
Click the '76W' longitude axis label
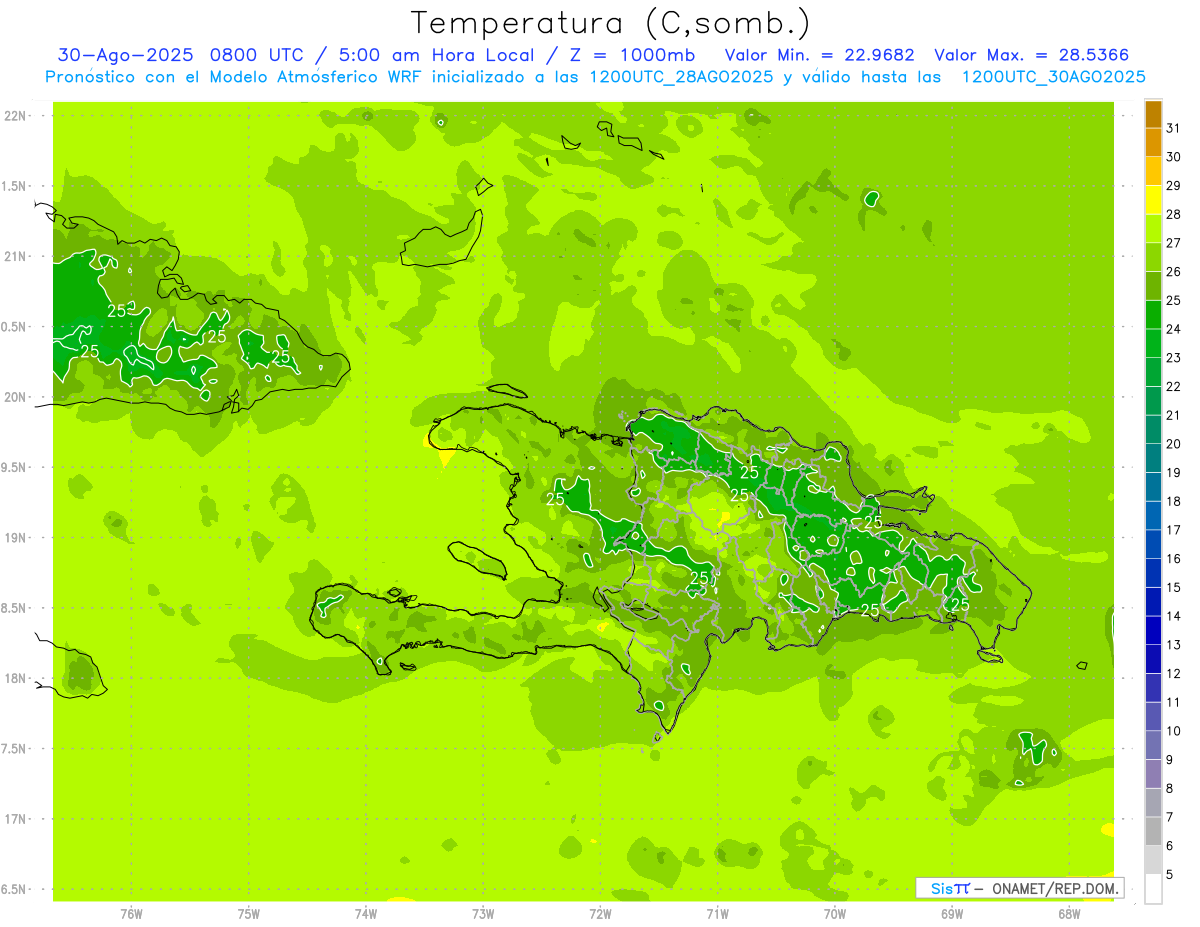point(131,913)
